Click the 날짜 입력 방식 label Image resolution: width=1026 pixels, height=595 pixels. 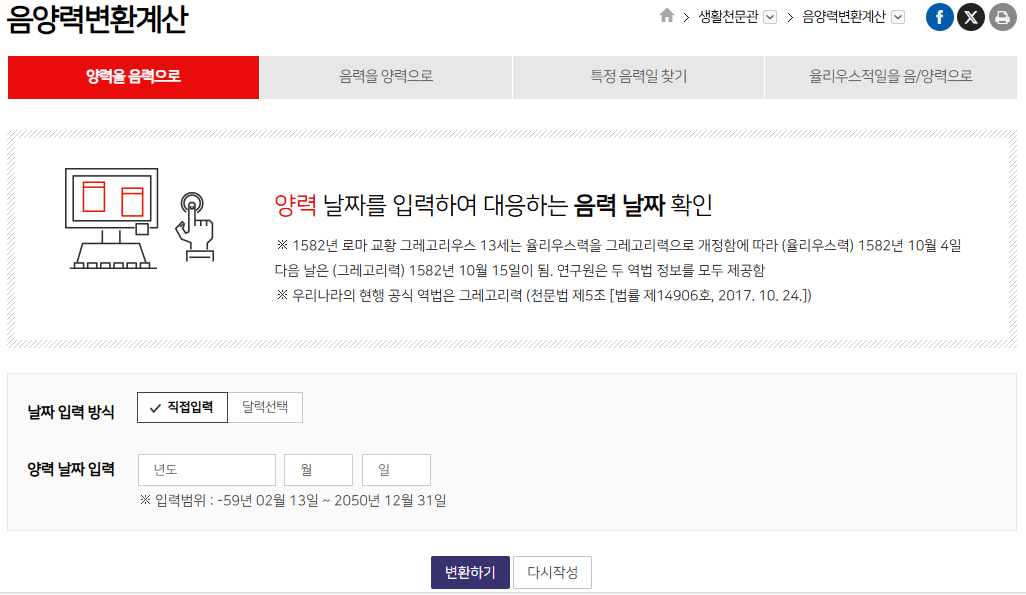coord(71,412)
